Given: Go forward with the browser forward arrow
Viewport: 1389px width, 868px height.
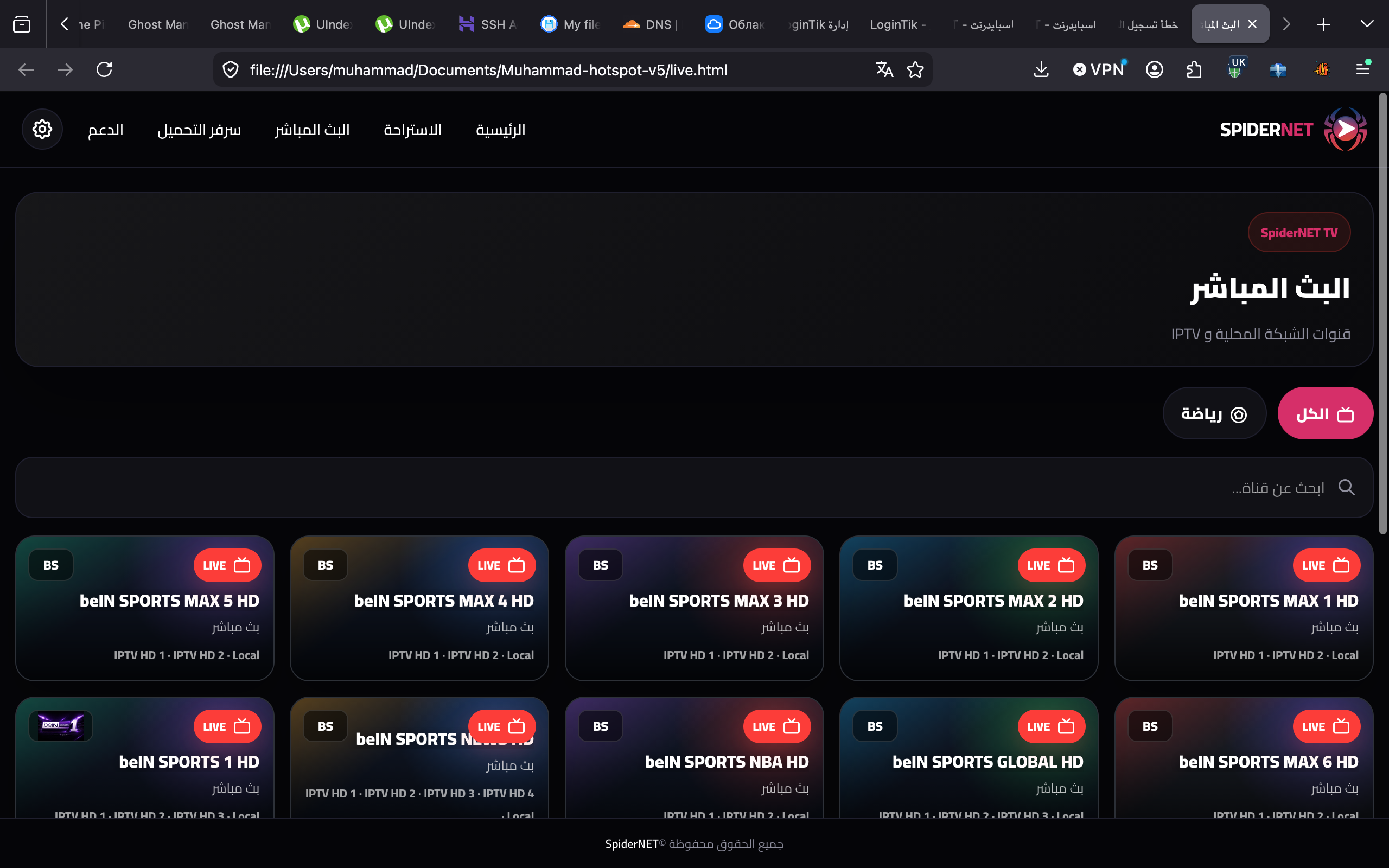Looking at the screenshot, I should point(65,70).
